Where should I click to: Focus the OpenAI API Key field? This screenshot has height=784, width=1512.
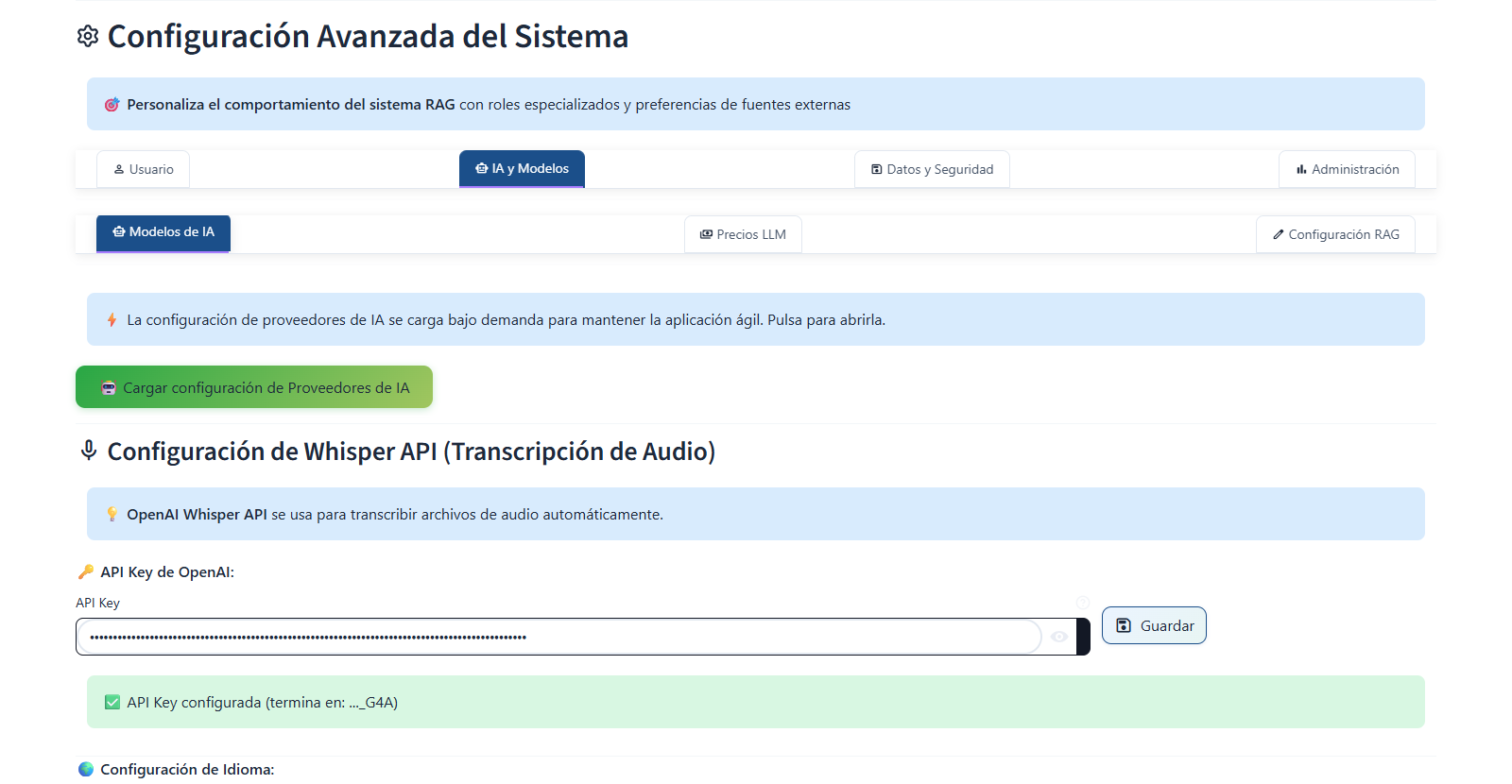(x=559, y=637)
